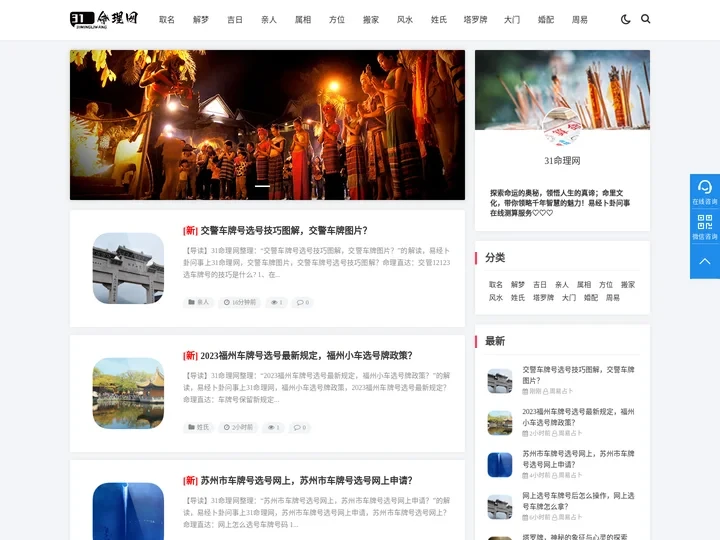
Task: Open 最新 entry 2023福州车牌号选号最新规定
Action: click(578, 417)
